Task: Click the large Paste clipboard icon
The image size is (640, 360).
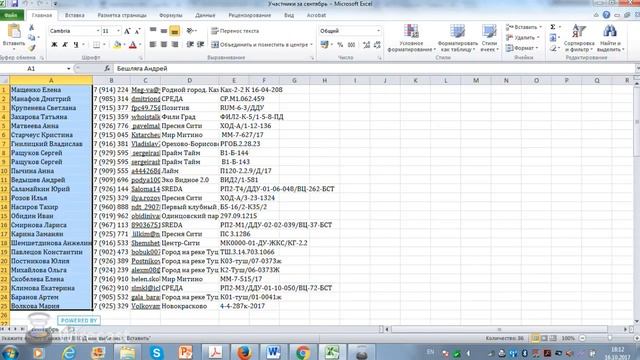Action: [13, 31]
